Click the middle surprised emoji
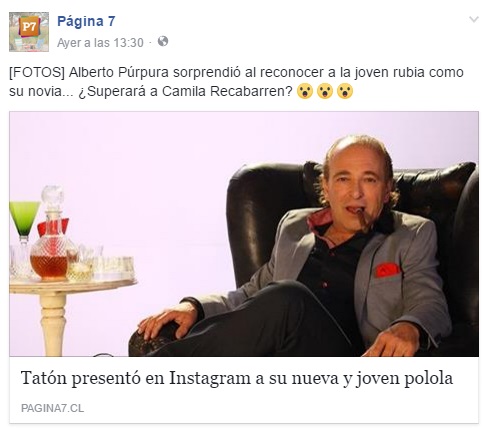Viewport: 485px width, 431px height. pos(325,91)
